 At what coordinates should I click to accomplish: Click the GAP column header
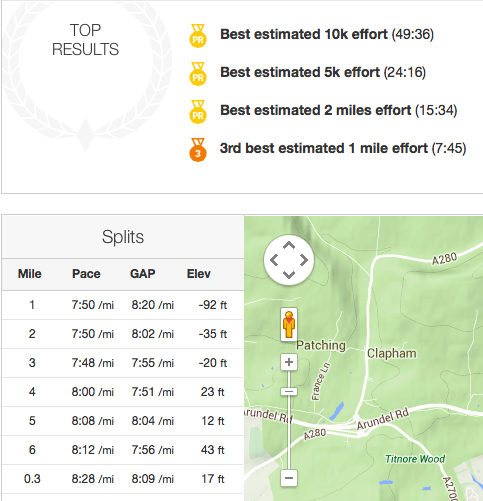click(x=143, y=274)
